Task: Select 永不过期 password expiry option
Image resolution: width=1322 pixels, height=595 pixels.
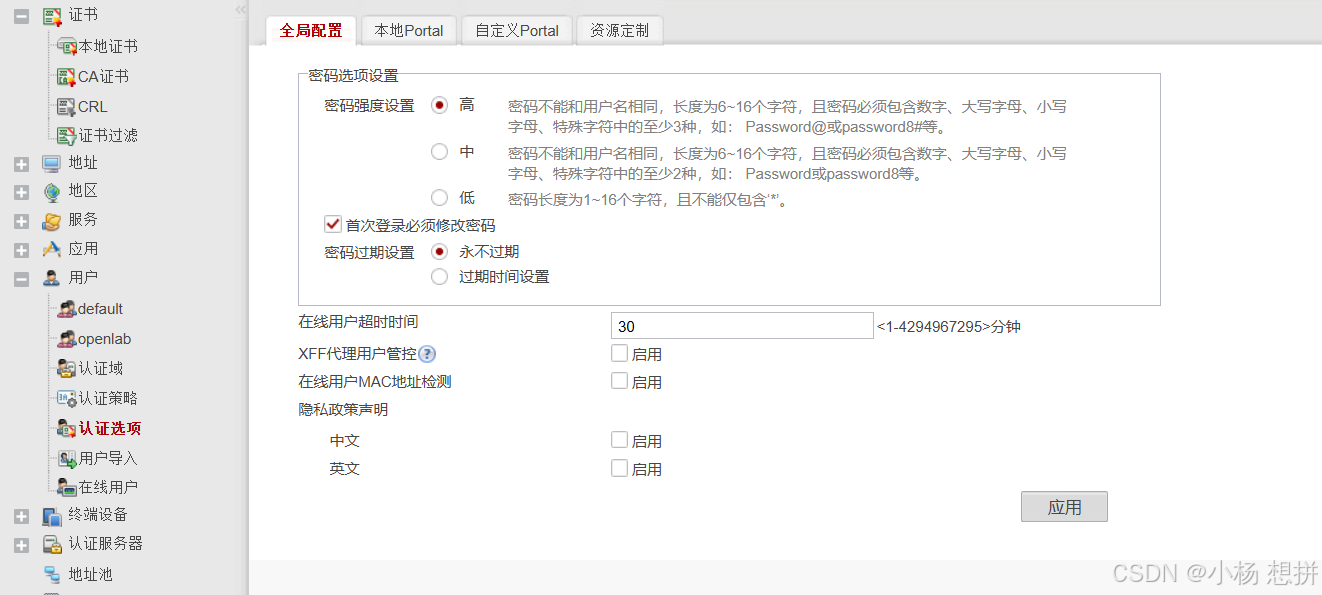Action: pos(439,252)
